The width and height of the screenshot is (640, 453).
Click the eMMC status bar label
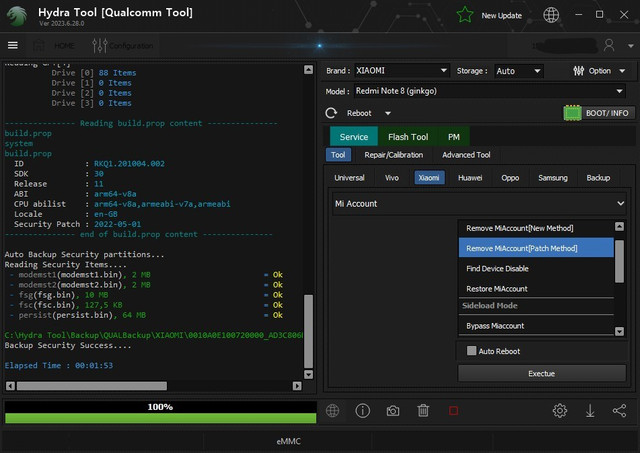point(289,441)
